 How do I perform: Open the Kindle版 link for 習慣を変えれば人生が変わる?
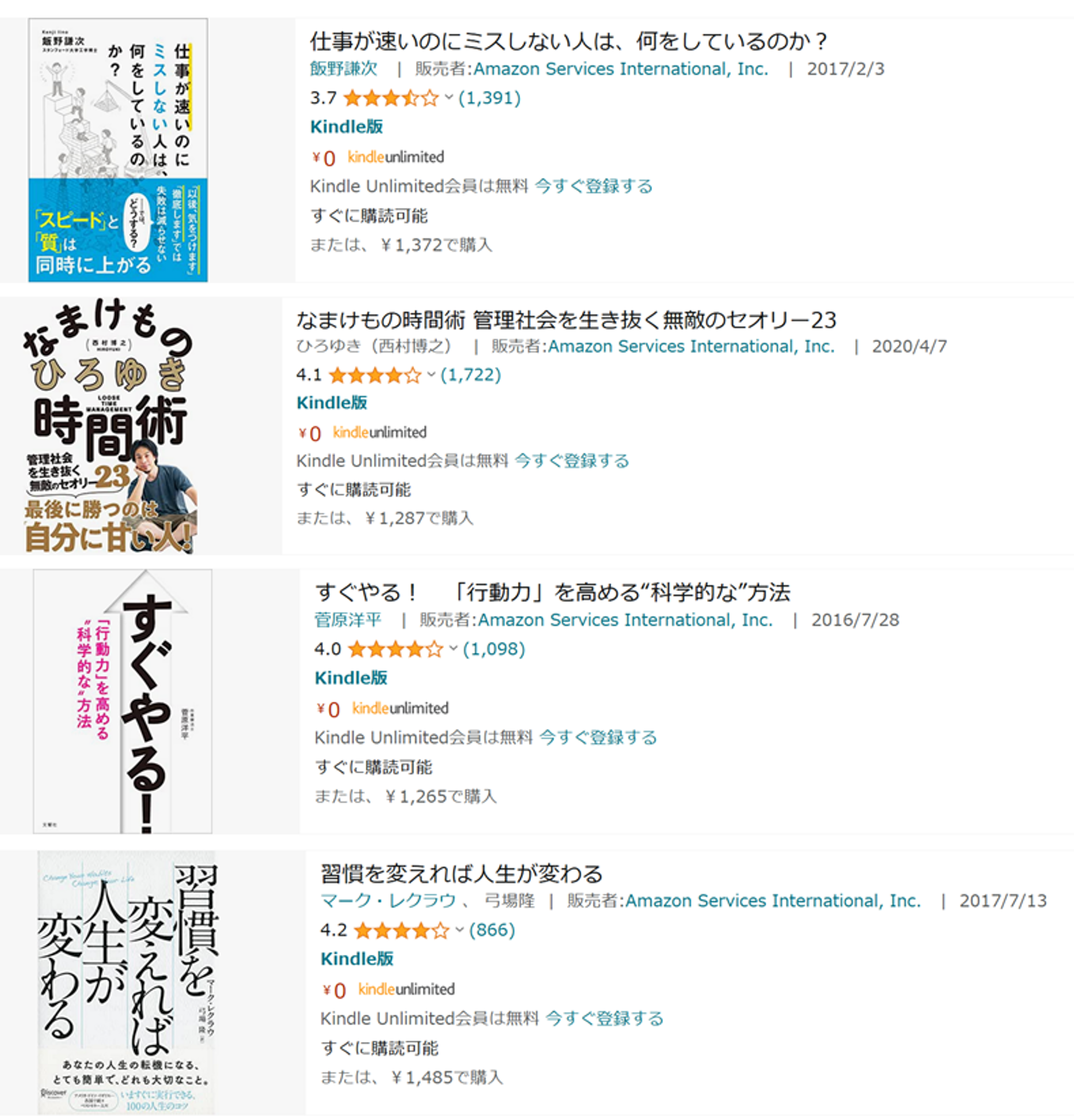click(x=357, y=959)
